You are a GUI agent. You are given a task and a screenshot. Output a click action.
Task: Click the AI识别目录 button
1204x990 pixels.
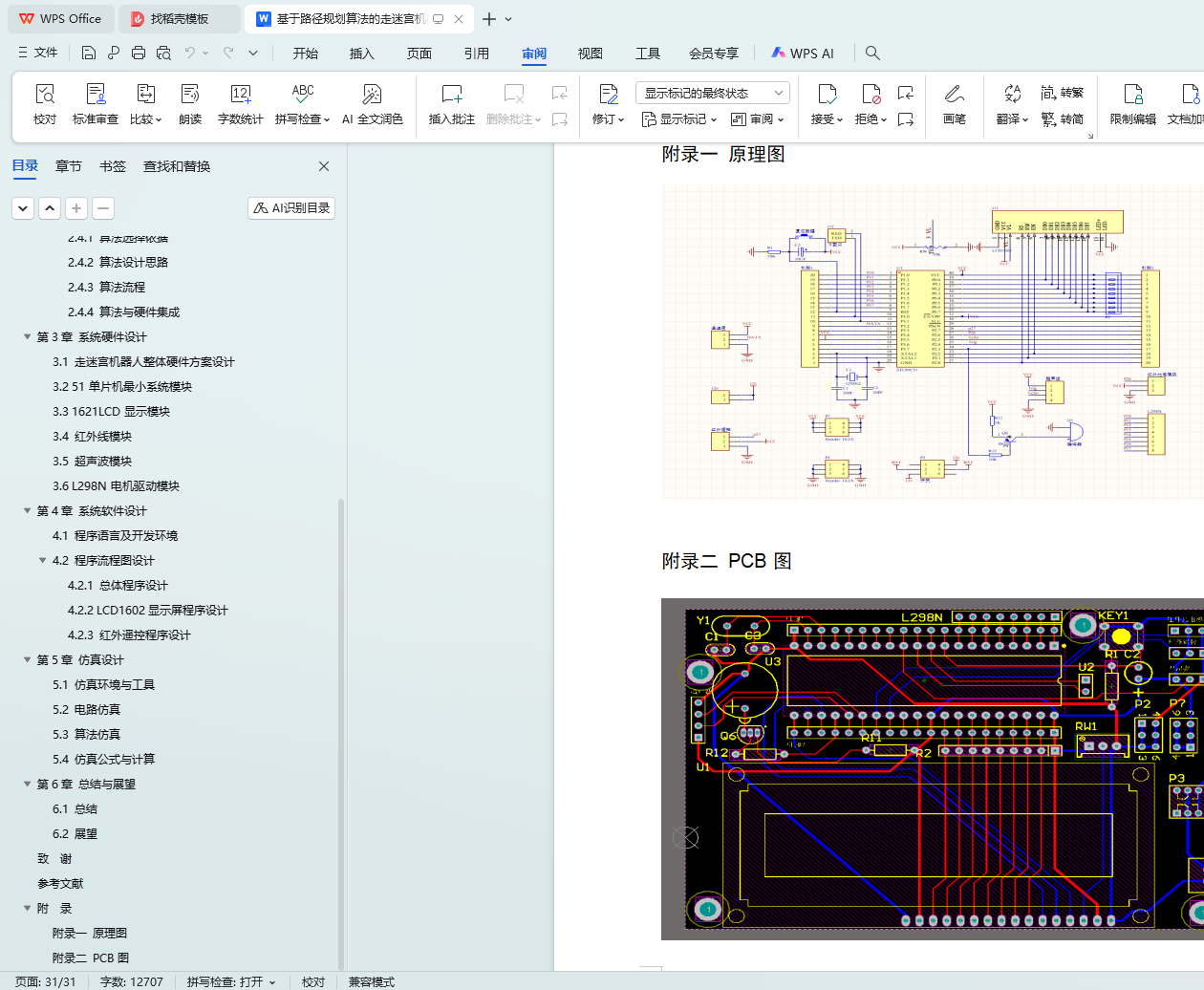pyautogui.click(x=291, y=208)
